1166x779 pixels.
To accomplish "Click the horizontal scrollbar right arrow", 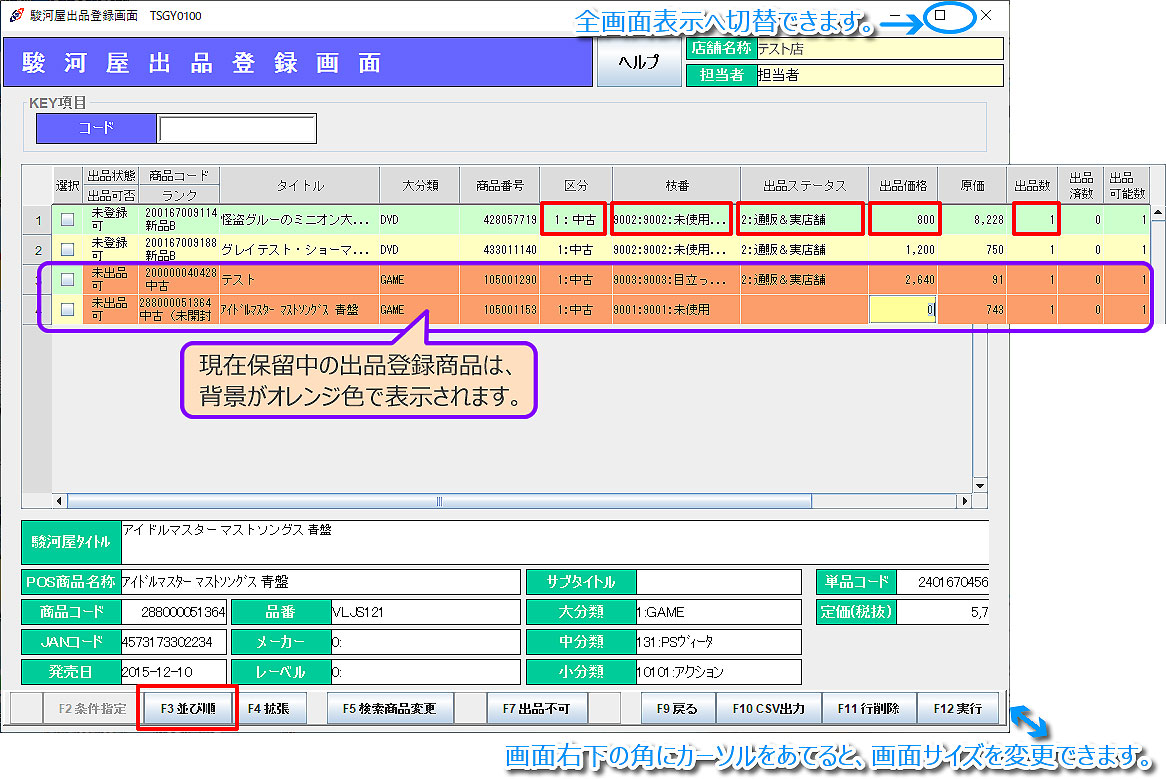I will pos(964,501).
